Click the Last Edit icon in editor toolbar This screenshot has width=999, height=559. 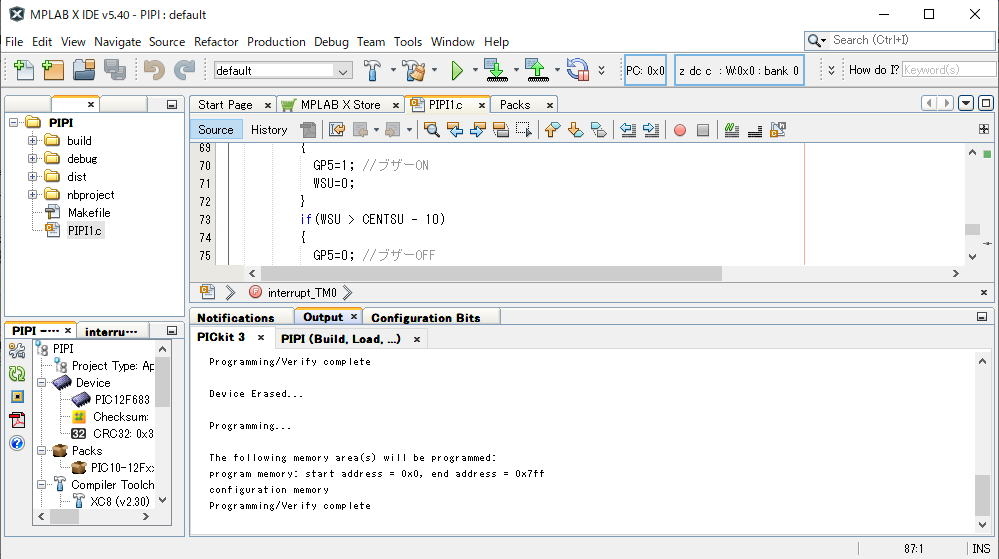point(337,130)
